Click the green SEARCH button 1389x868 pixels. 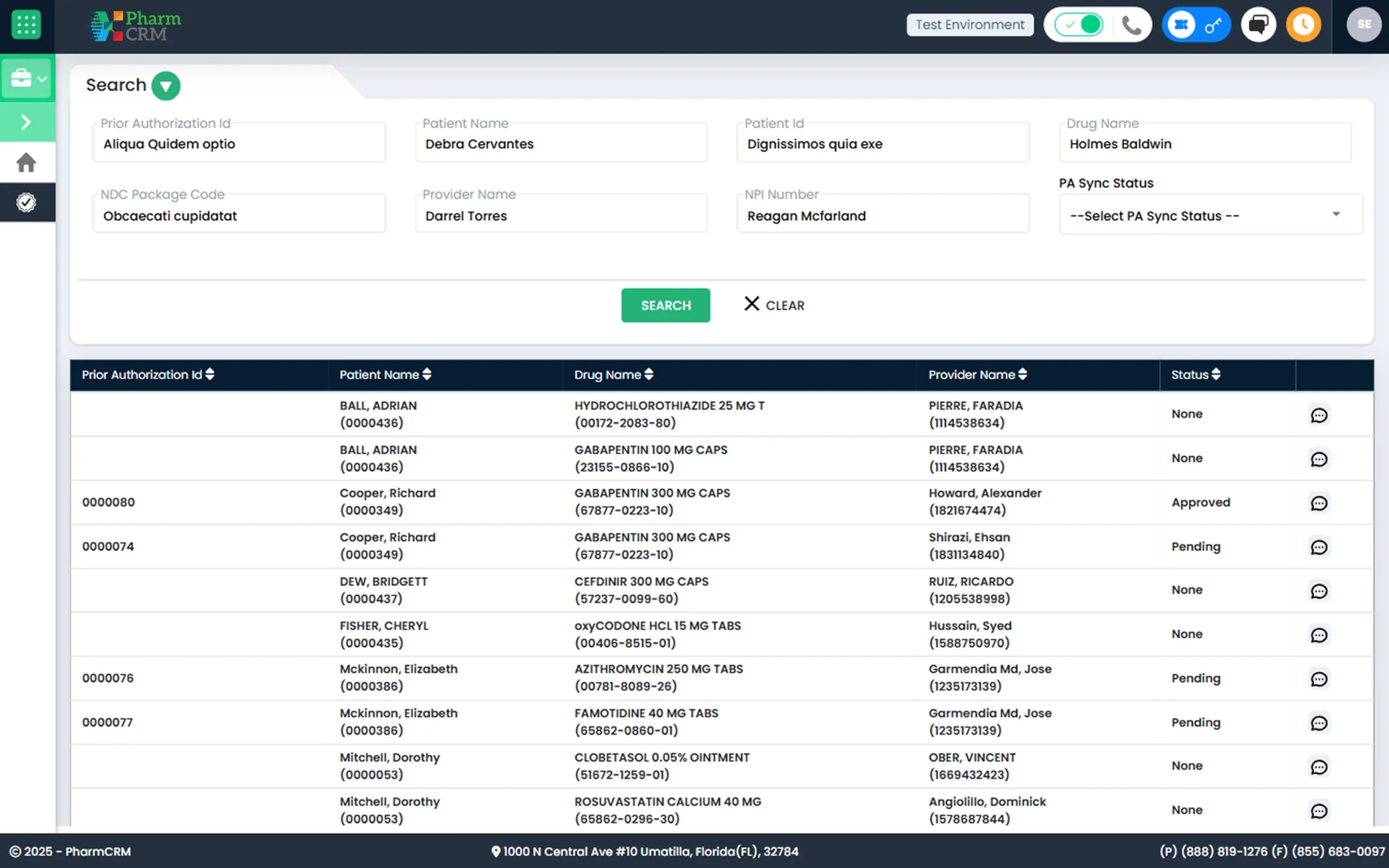(x=665, y=305)
